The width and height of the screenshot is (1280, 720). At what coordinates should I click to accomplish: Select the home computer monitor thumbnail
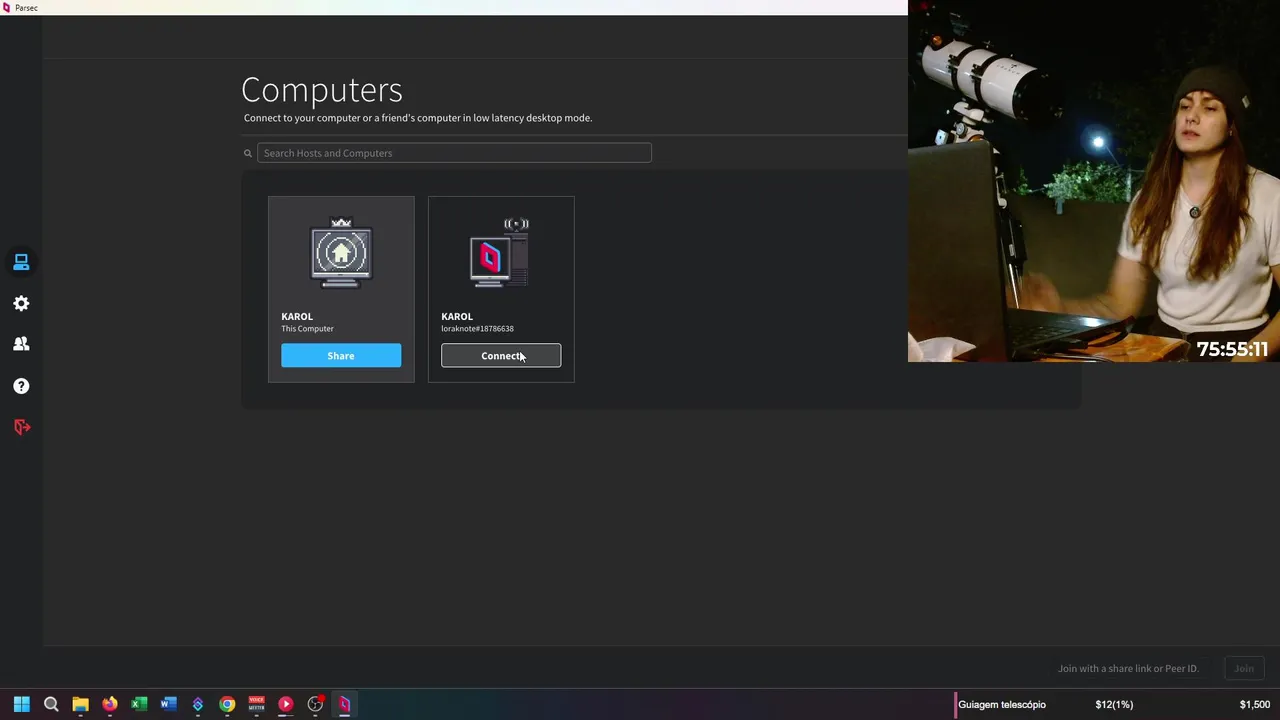pyautogui.click(x=341, y=253)
